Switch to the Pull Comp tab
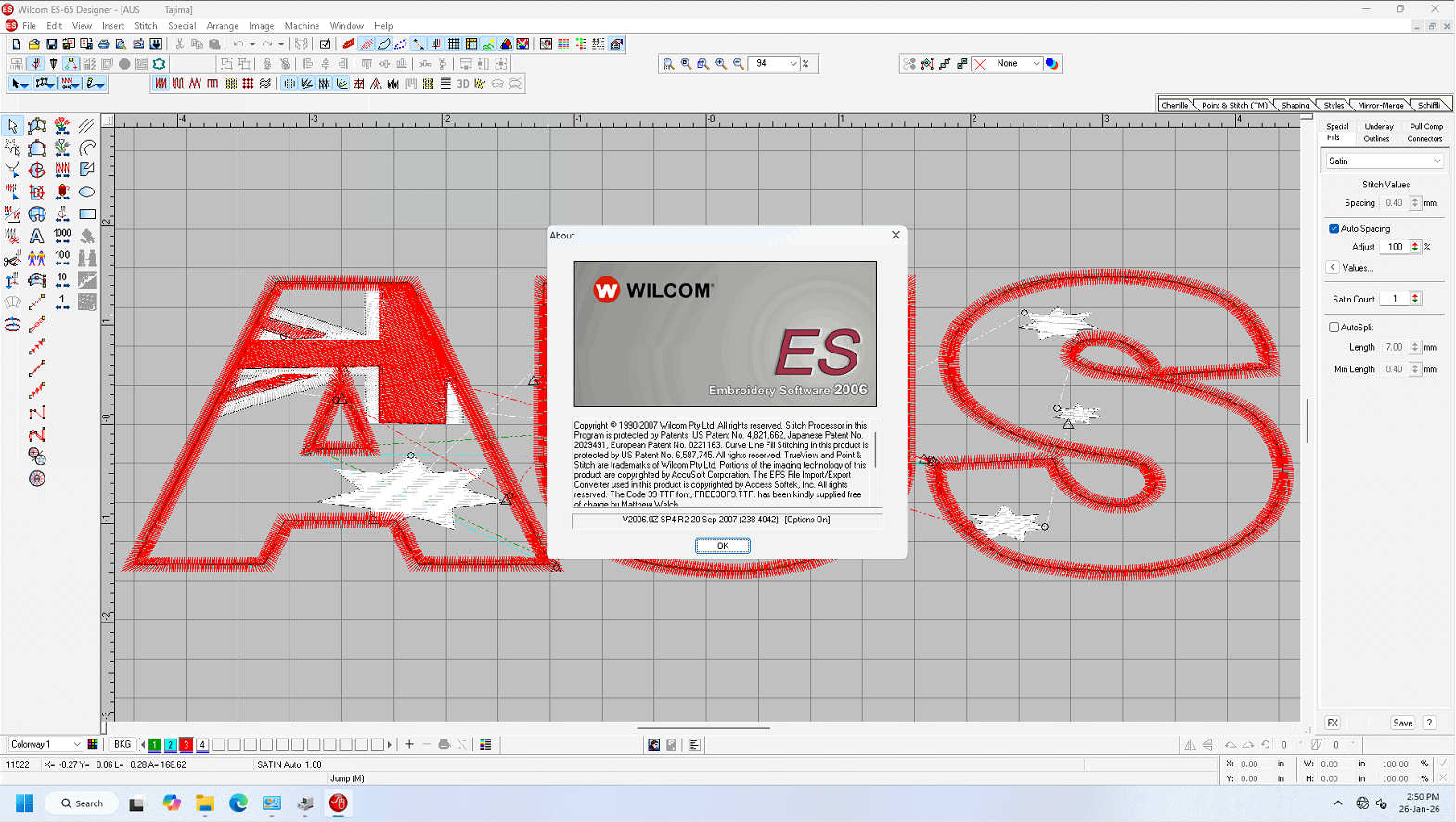 (x=1426, y=126)
